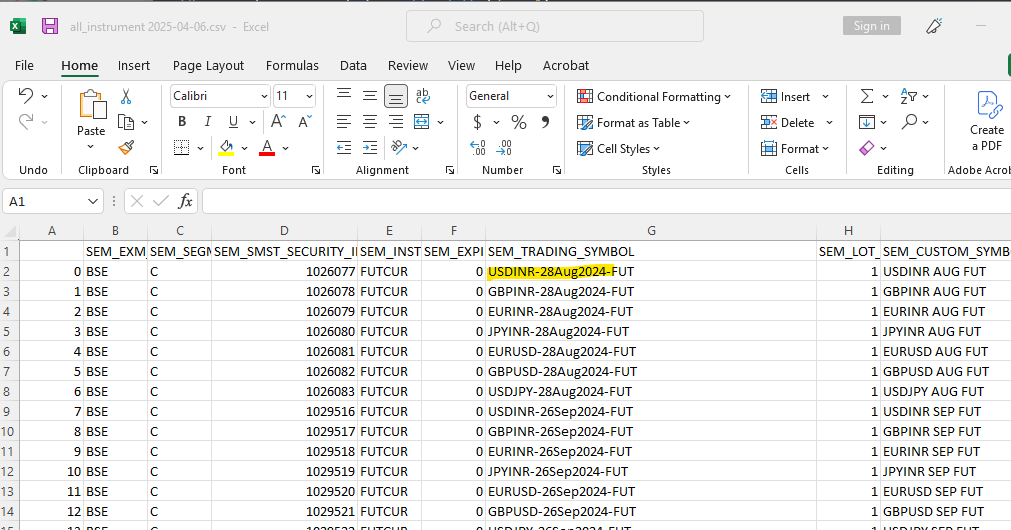Increase font size button
This screenshot has height=530, width=1011.
[x=278, y=121]
